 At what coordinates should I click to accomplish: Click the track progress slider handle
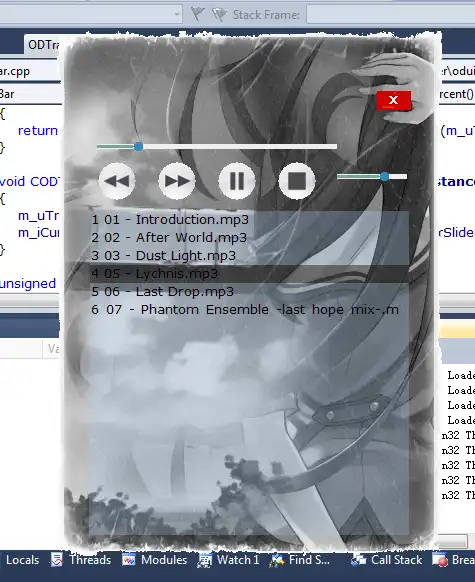(x=138, y=147)
